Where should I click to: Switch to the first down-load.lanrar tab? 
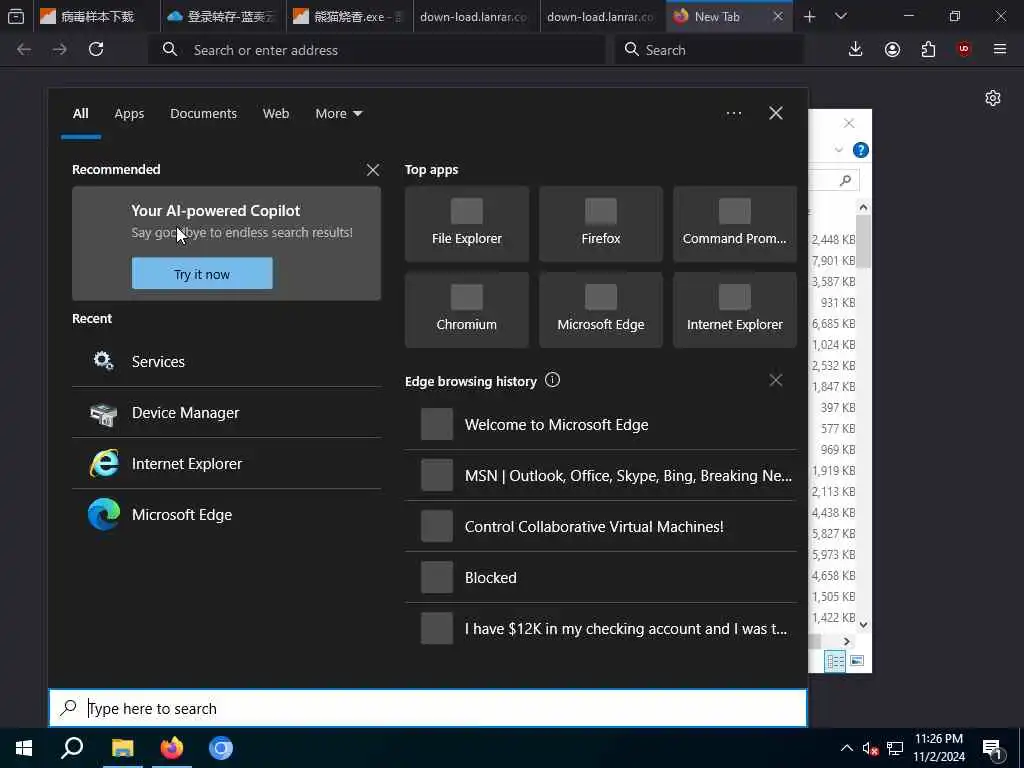[x=476, y=16]
